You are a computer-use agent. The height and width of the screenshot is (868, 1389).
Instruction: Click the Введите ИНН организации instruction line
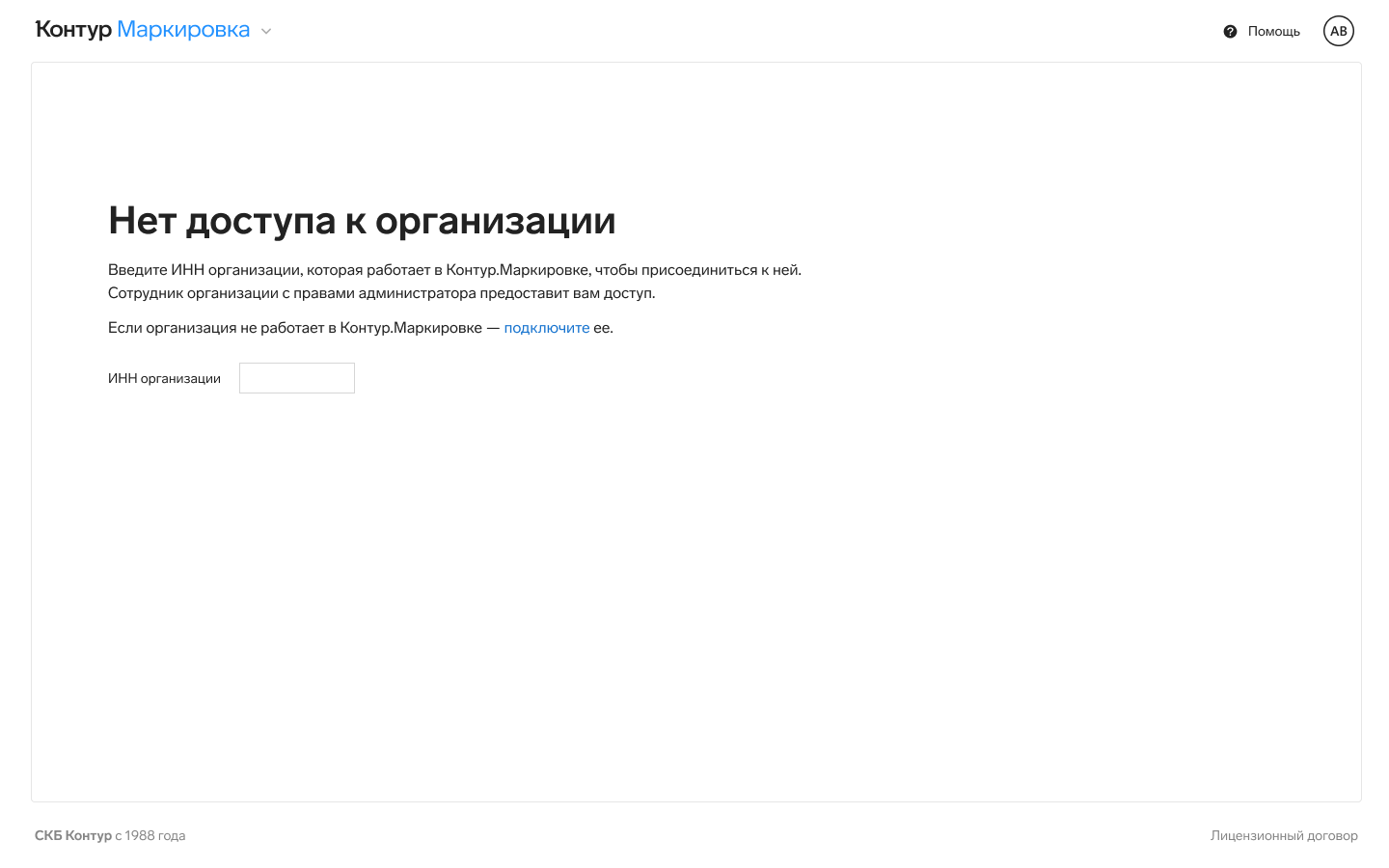454,270
